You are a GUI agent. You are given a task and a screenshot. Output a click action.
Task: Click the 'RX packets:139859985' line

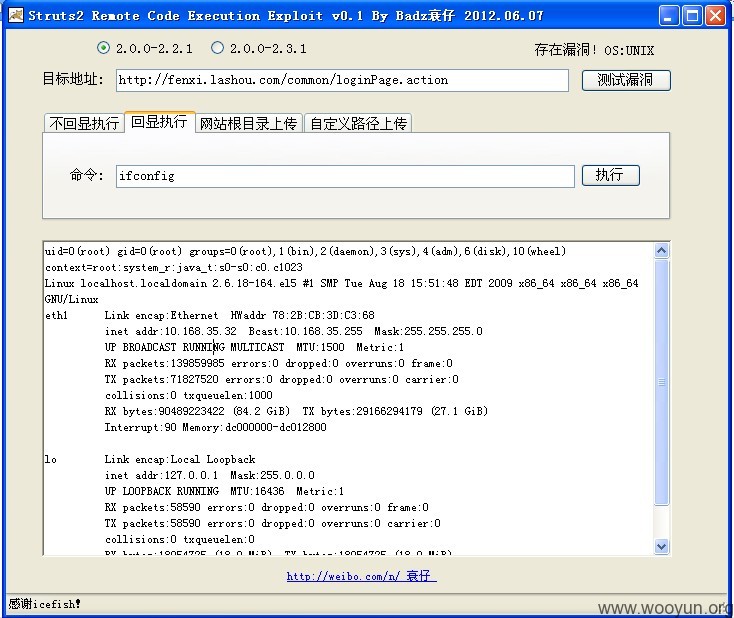pyautogui.click(x=279, y=363)
